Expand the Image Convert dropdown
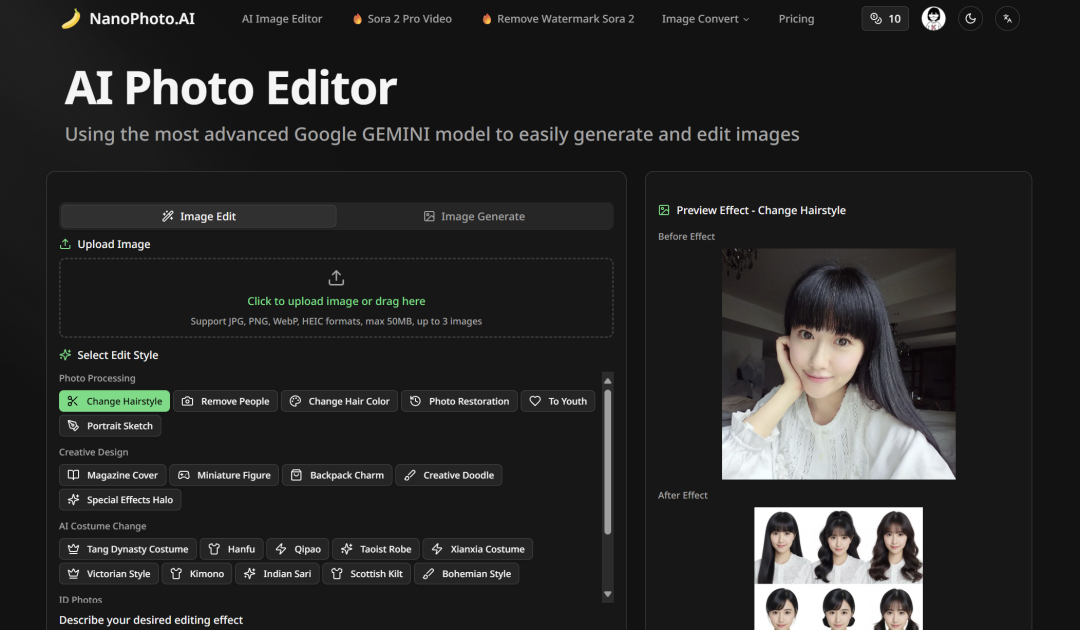Image resolution: width=1080 pixels, height=630 pixels. 705,19
